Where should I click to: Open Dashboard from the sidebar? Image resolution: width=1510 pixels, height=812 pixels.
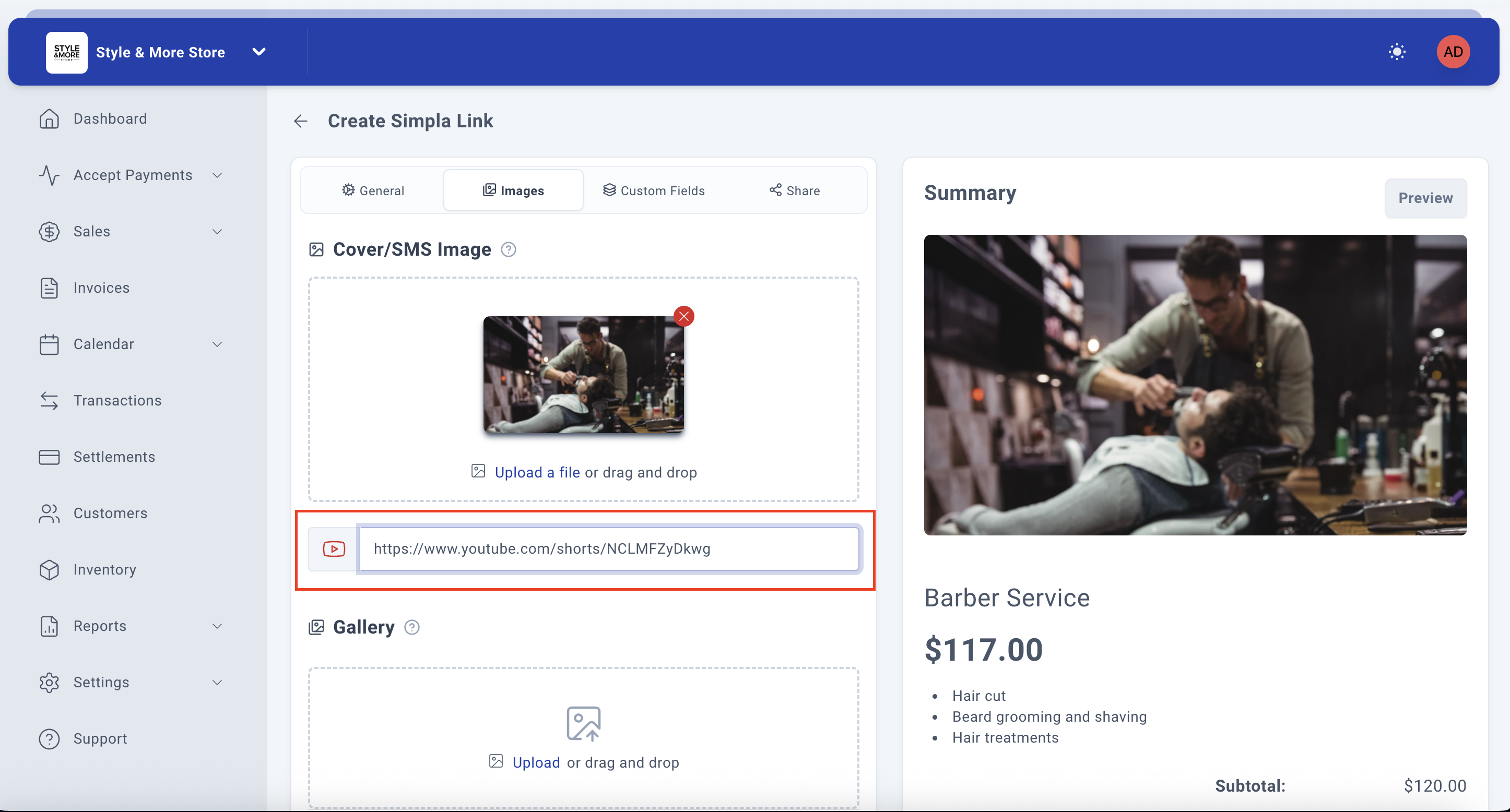pyautogui.click(x=110, y=119)
